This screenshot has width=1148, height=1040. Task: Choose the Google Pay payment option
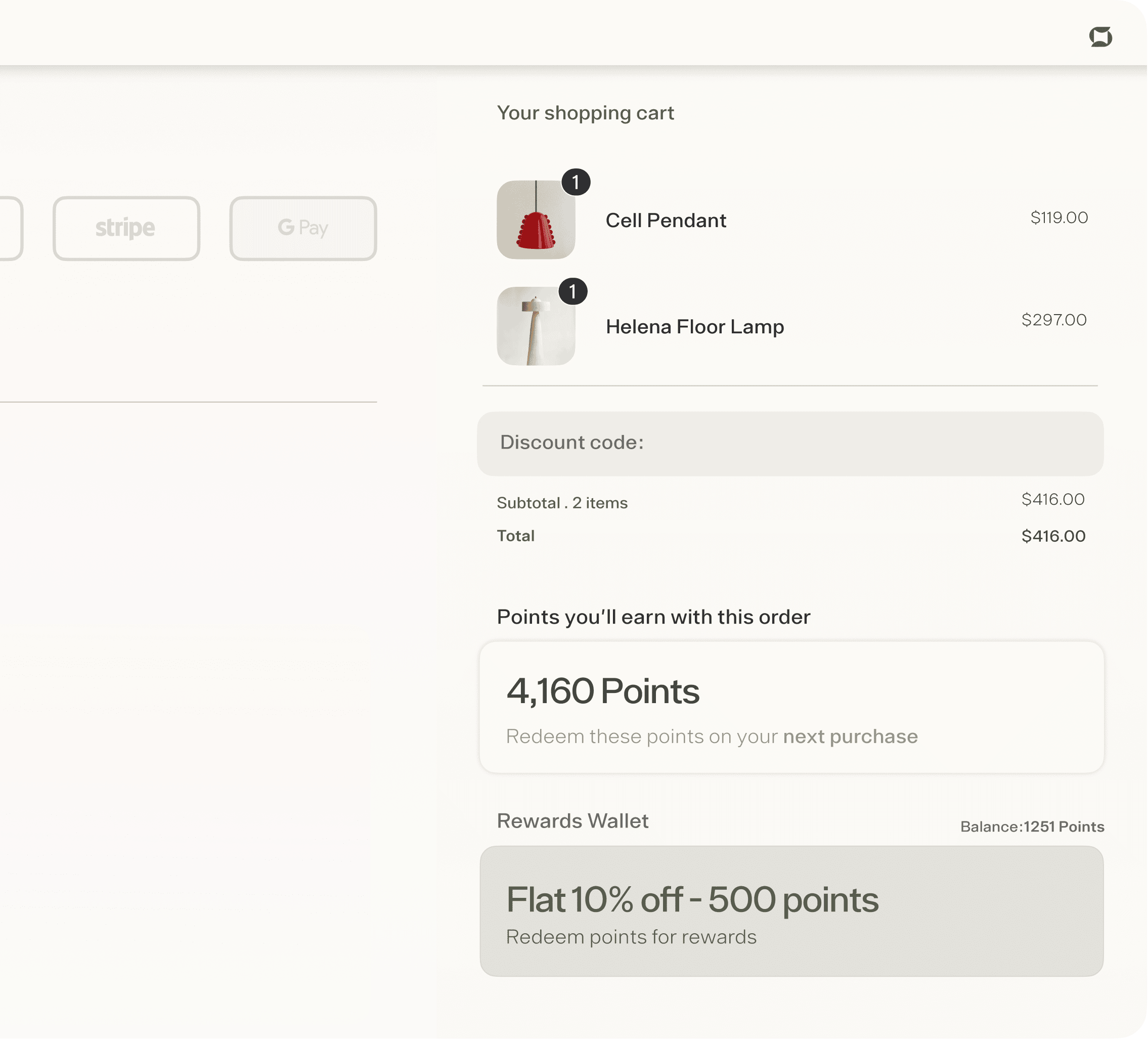[303, 228]
